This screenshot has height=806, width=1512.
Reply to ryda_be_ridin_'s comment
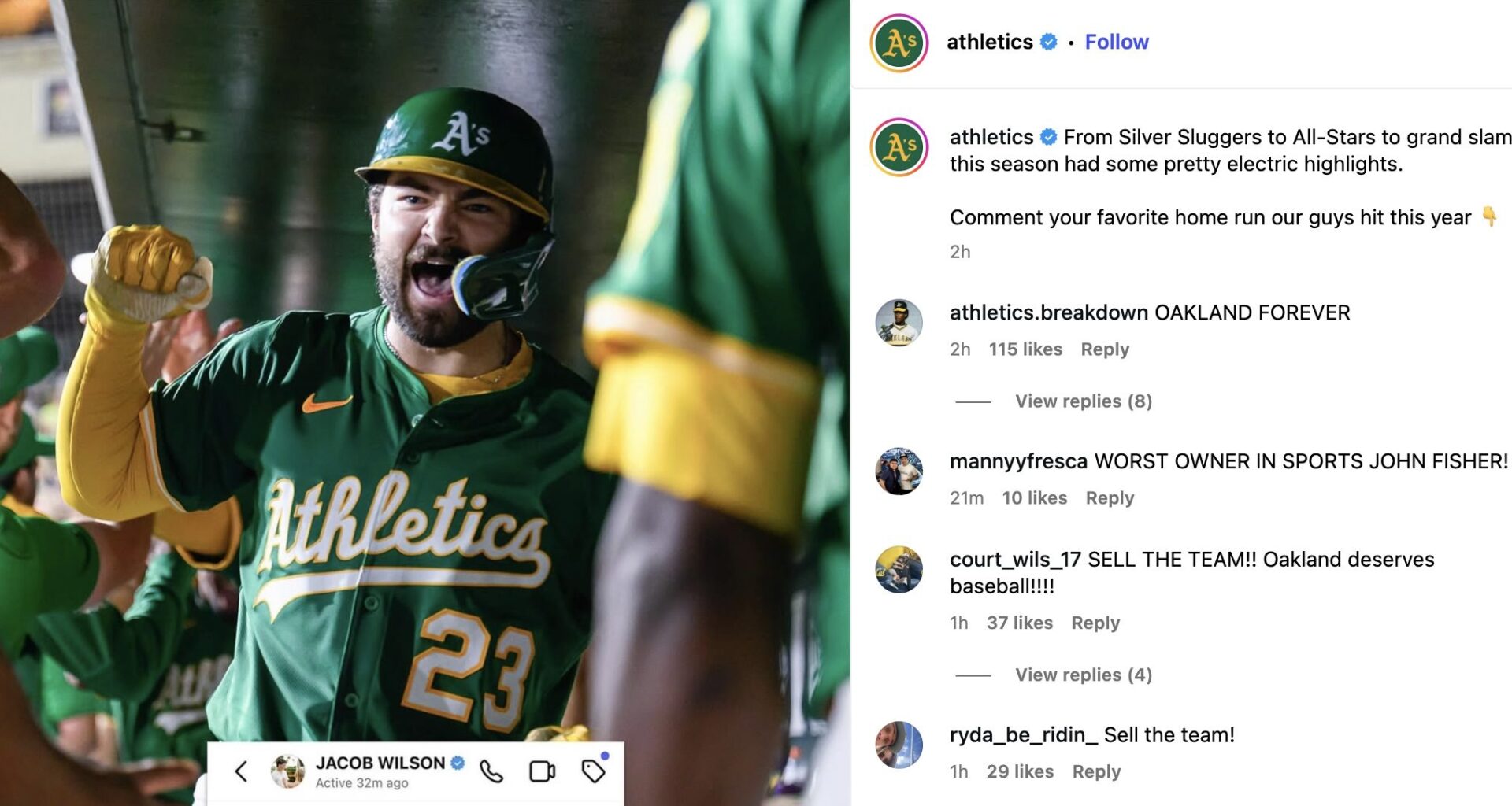point(1098,771)
